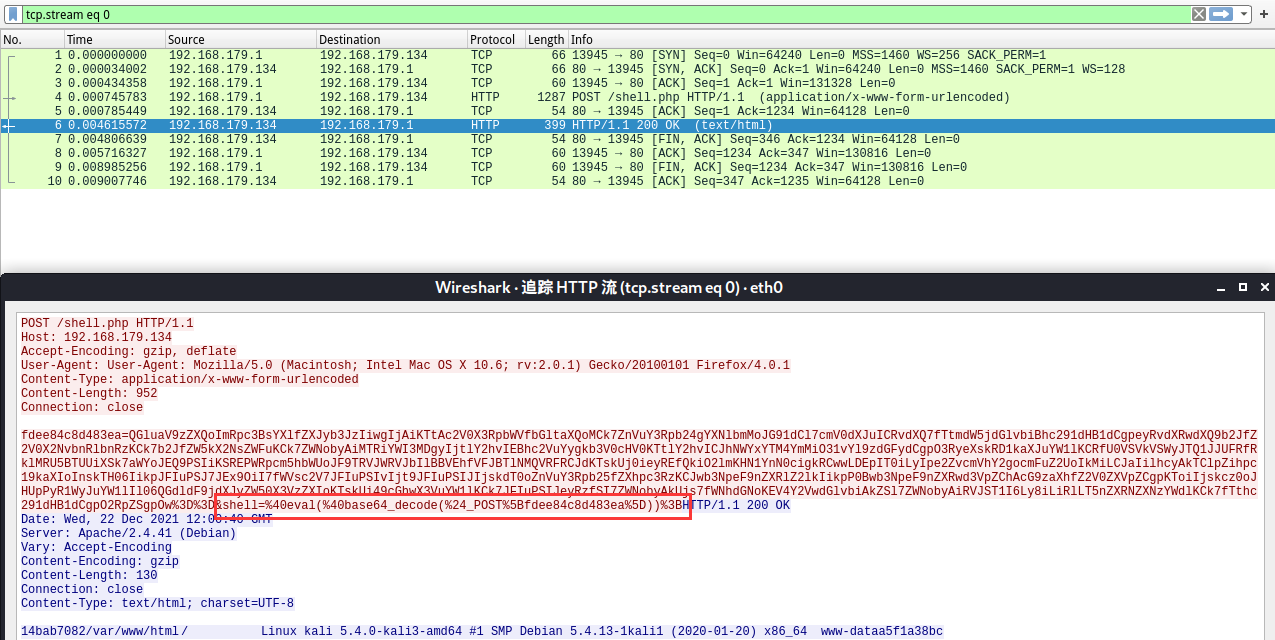Click the 'Content-Length: 952' line
Viewport: 1275px width, 640px height.
89,394
